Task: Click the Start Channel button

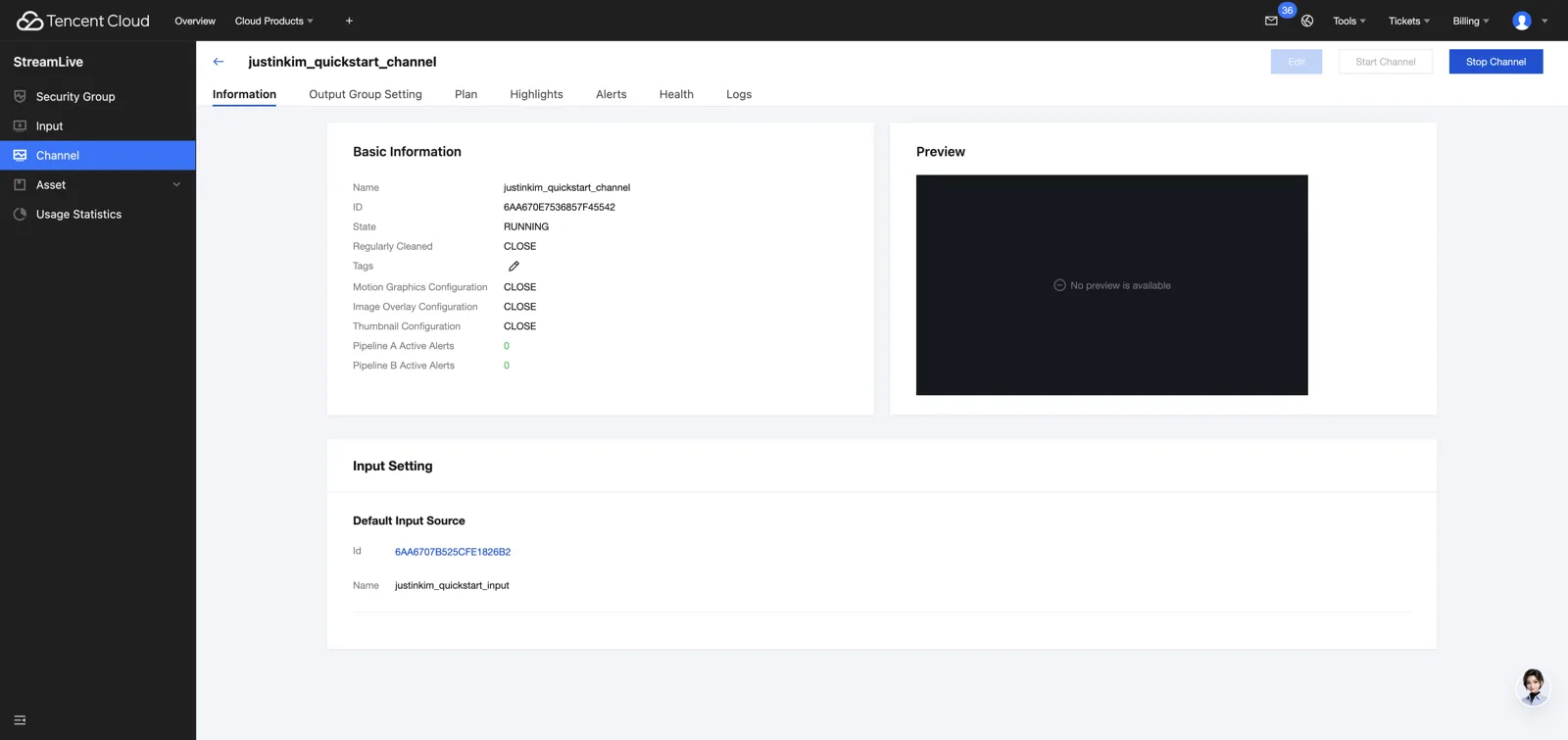Action: (x=1386, y=62)
